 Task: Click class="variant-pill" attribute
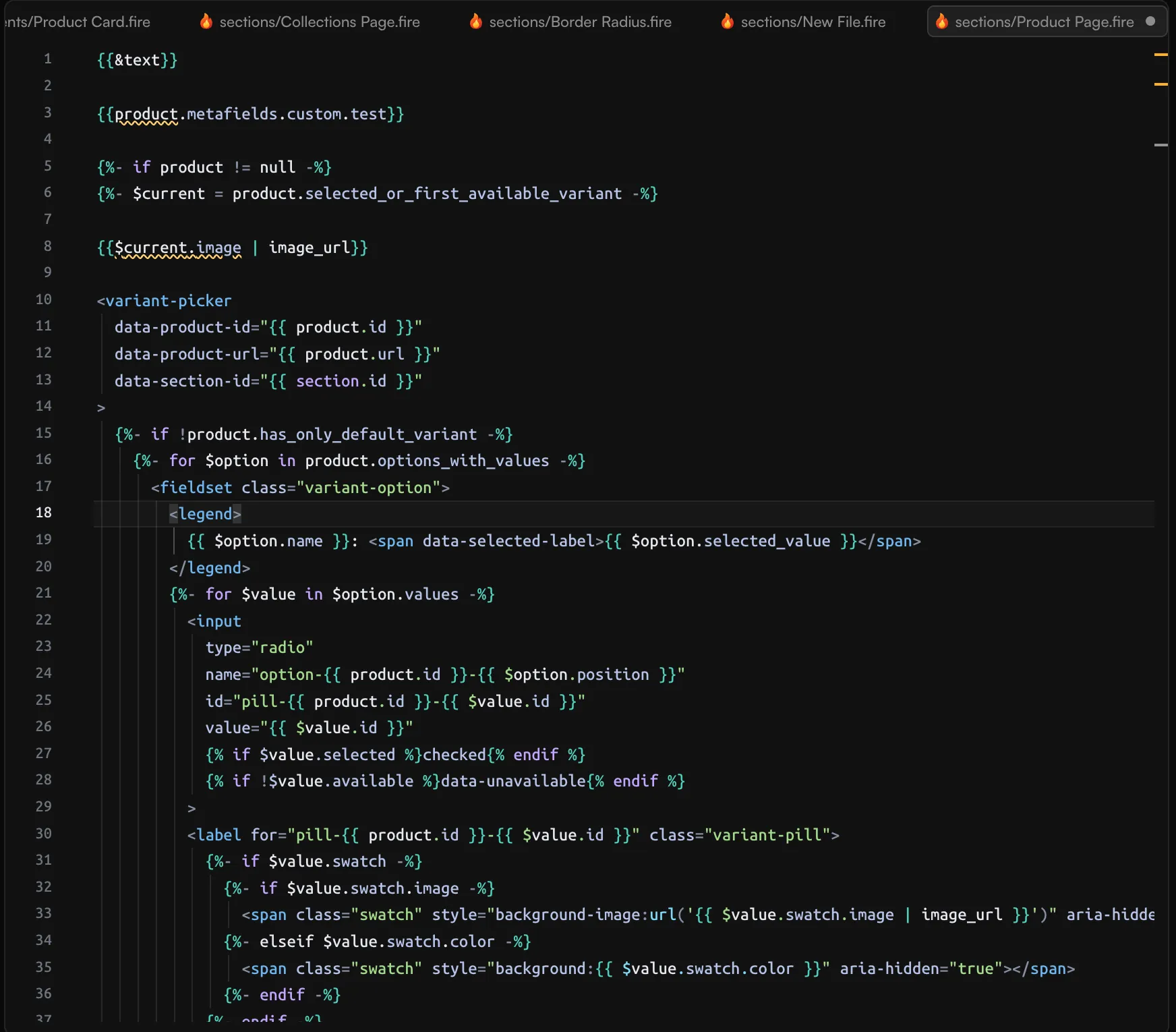click(740, 835)
